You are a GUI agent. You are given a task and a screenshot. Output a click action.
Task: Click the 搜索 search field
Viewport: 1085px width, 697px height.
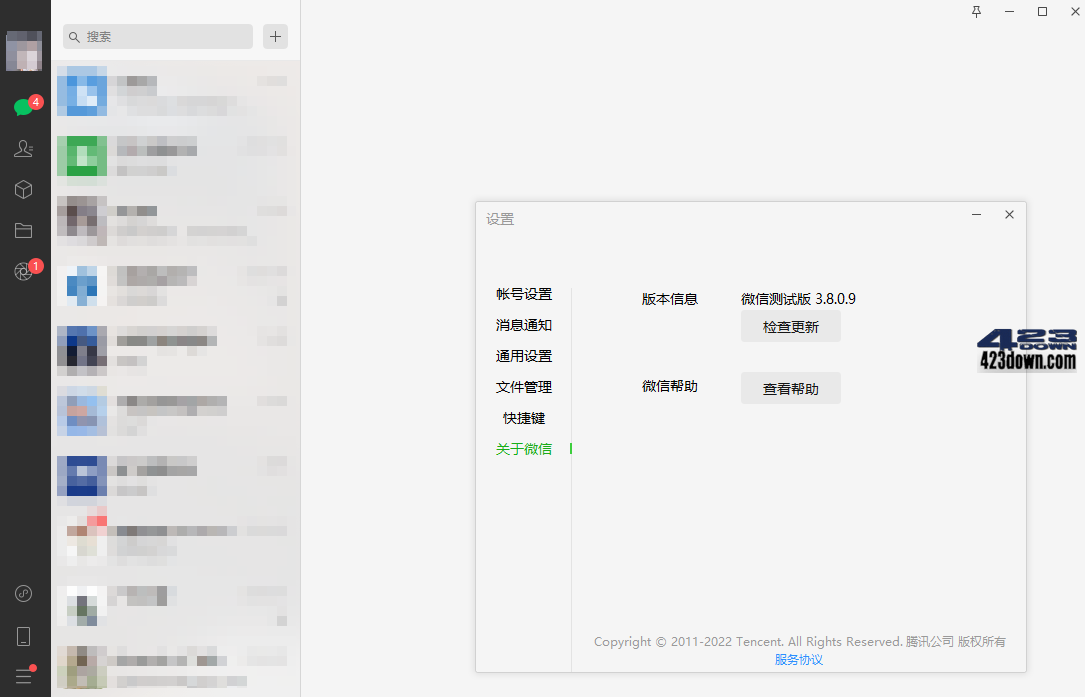point(158,37)
